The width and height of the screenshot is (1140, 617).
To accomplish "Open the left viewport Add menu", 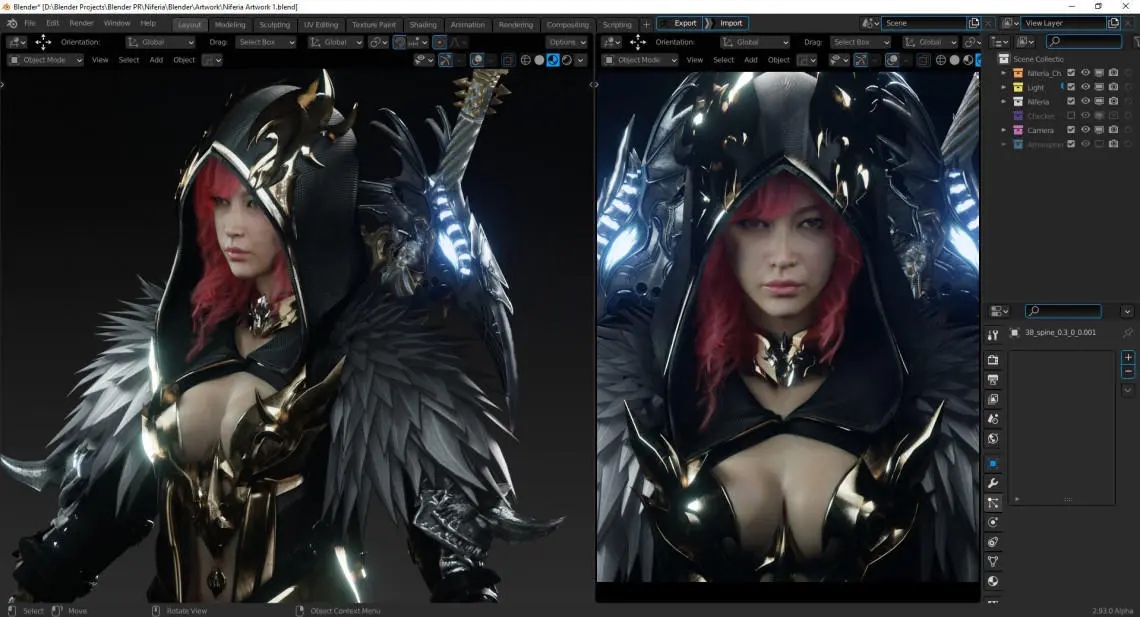I will pos(156,60).
